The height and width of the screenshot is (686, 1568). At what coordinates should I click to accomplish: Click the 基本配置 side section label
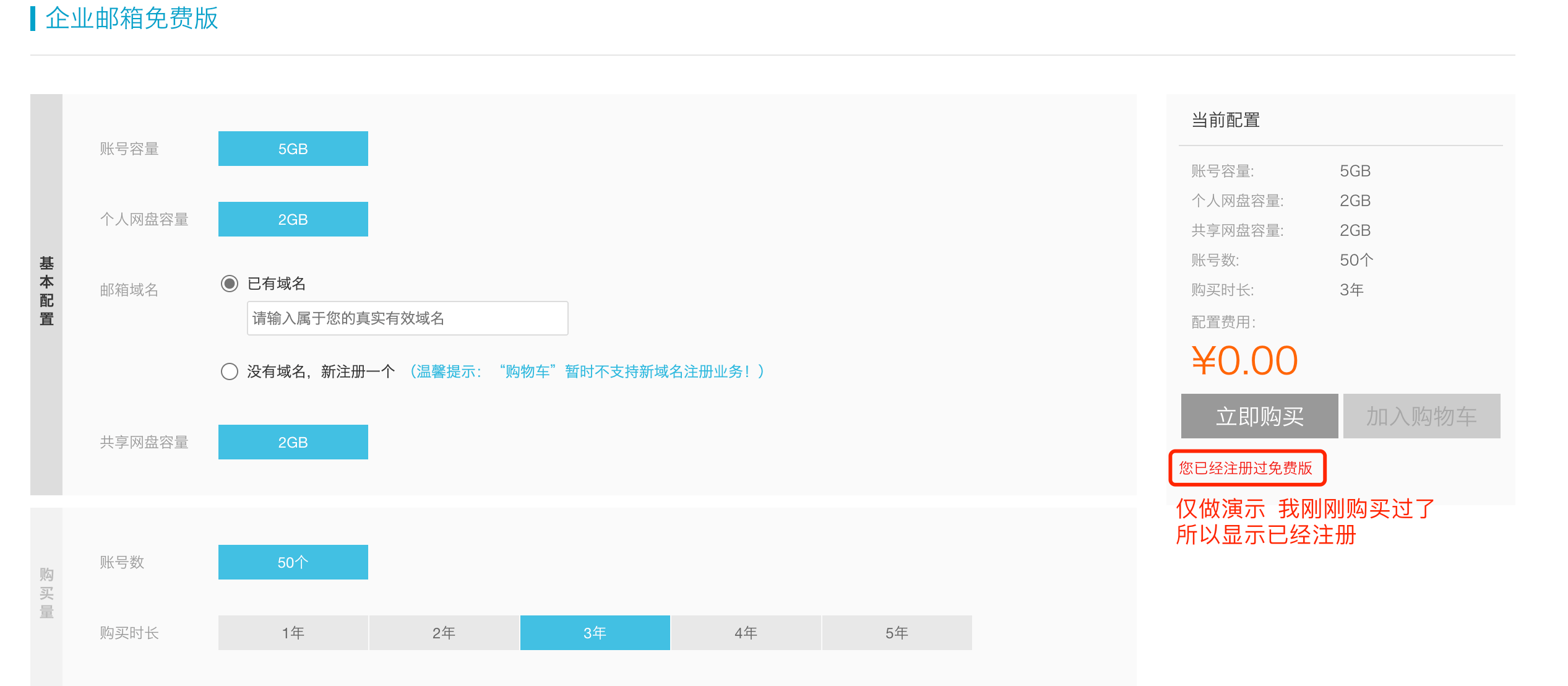coord(46,291)
